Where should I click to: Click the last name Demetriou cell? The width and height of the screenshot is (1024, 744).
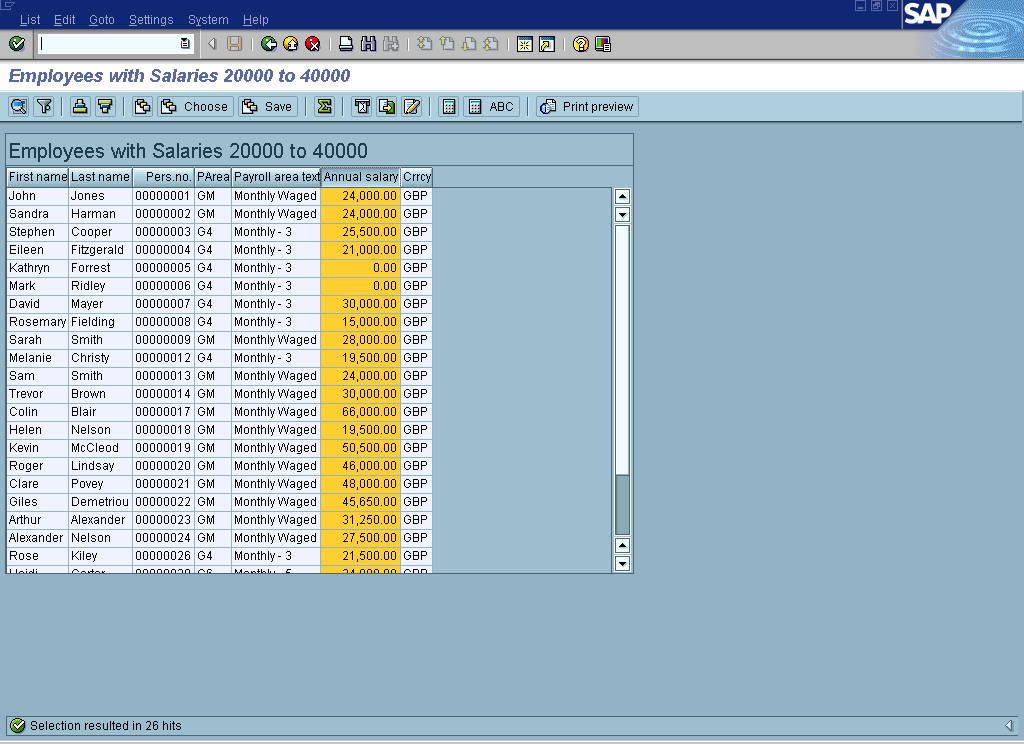(101, 502)
